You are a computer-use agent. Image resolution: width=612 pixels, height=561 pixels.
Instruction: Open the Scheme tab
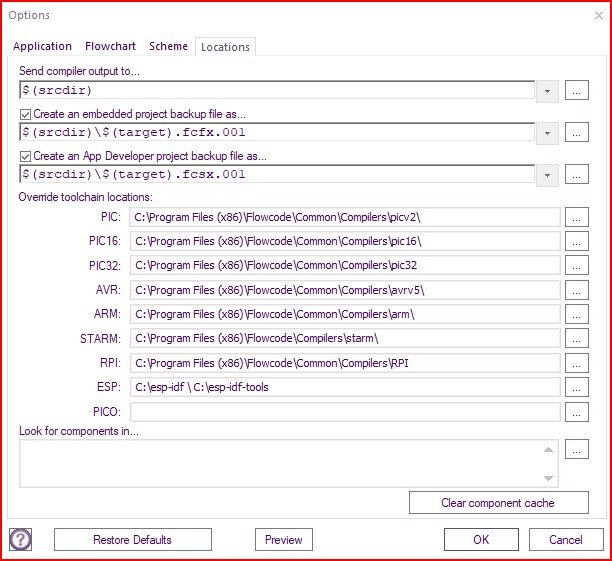(x=168, y=46)
